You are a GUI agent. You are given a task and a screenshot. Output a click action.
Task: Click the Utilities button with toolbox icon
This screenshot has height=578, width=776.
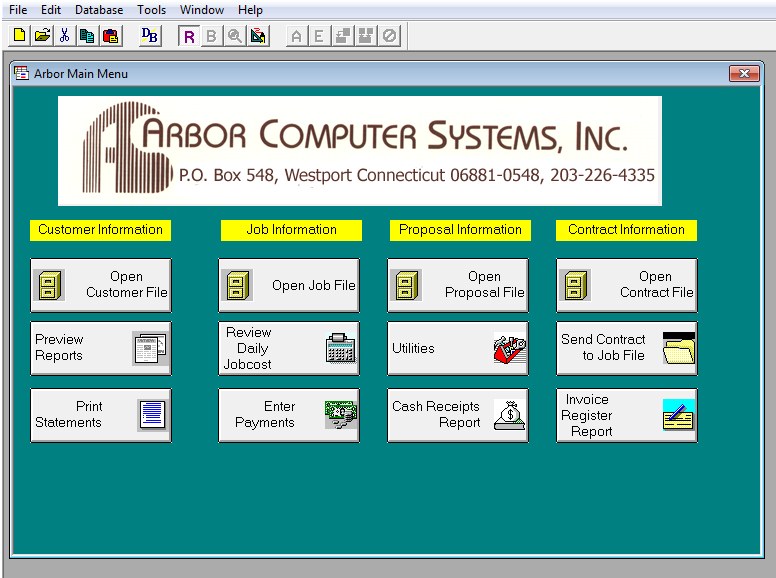point(458,348)
